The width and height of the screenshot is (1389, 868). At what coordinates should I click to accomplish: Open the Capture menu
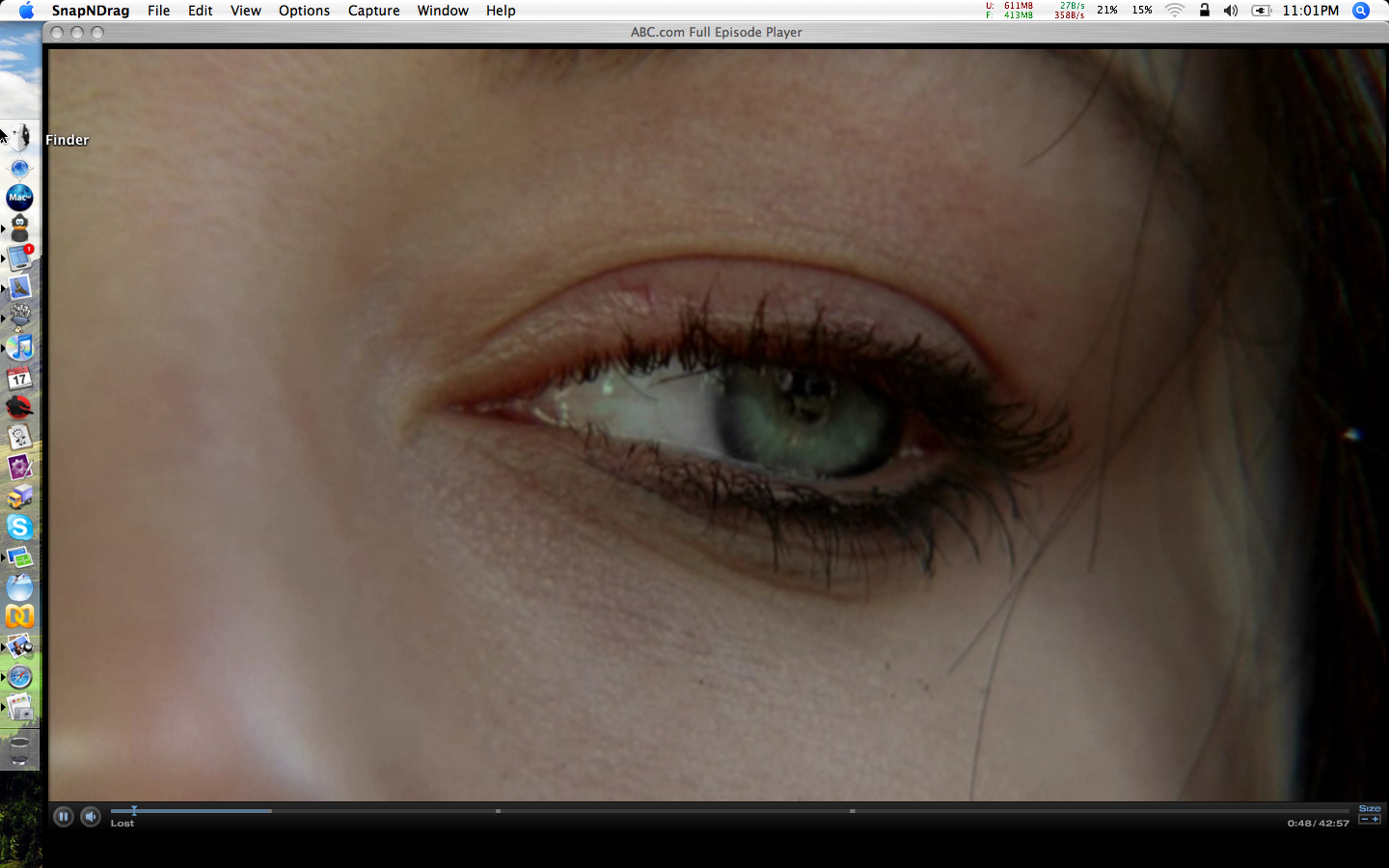click(x=373, y=11)
